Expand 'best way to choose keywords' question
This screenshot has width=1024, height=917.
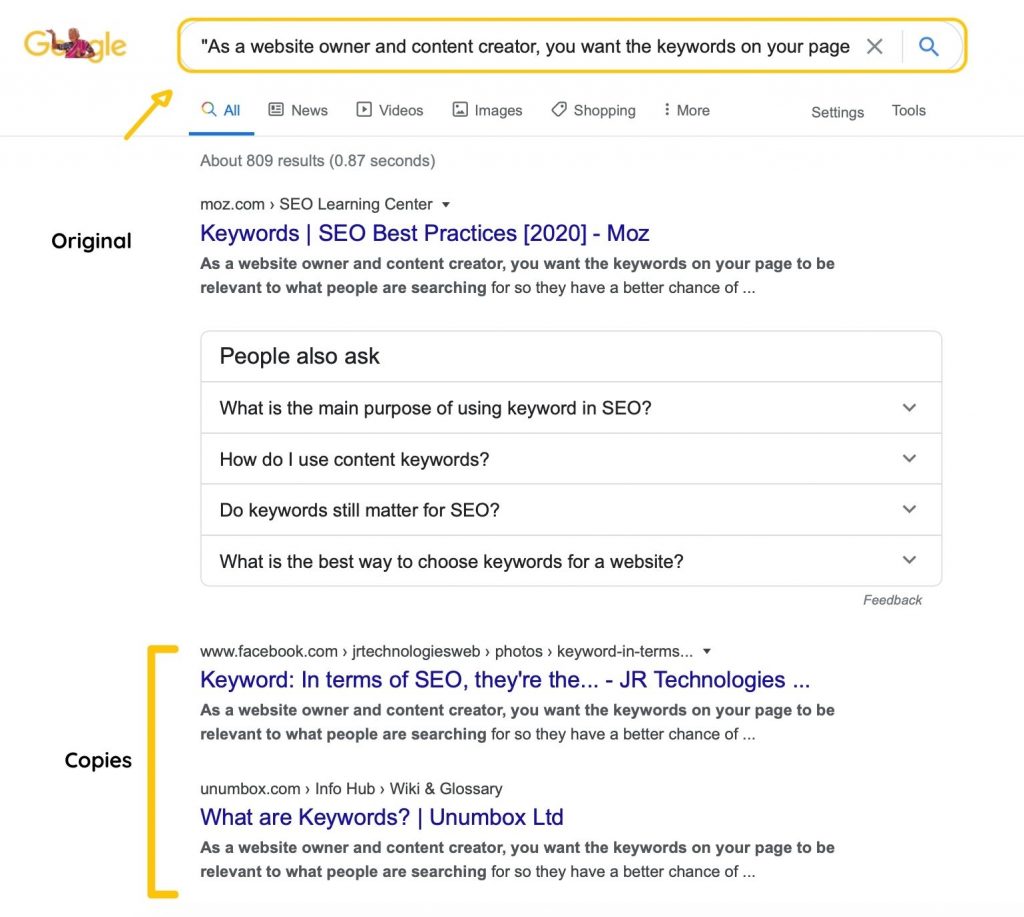click(571, 561)
